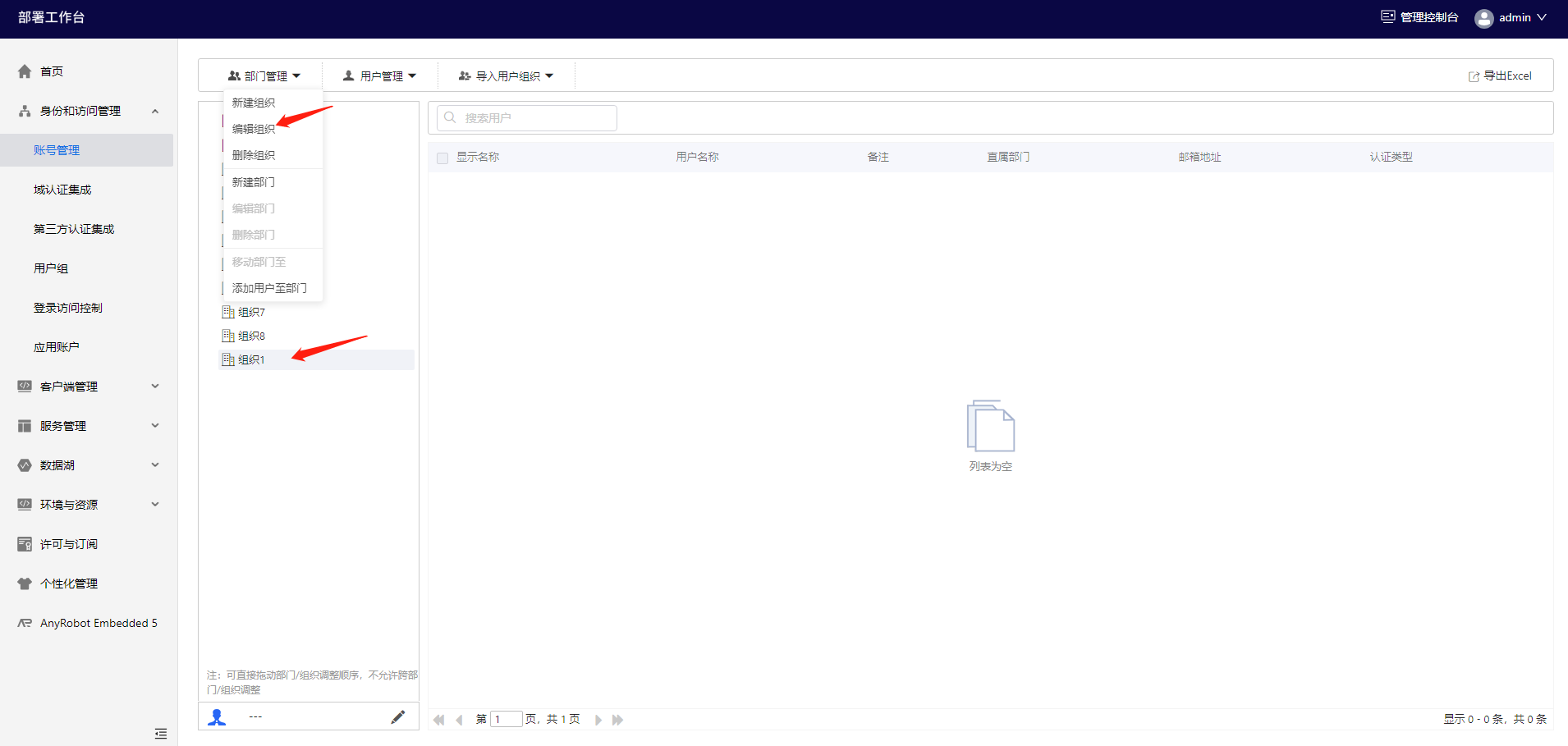Image resolution: width=1568 pixels, height=746 pixels.
Task: Click the 许可与订阅 icon
Action: (25, 544)
